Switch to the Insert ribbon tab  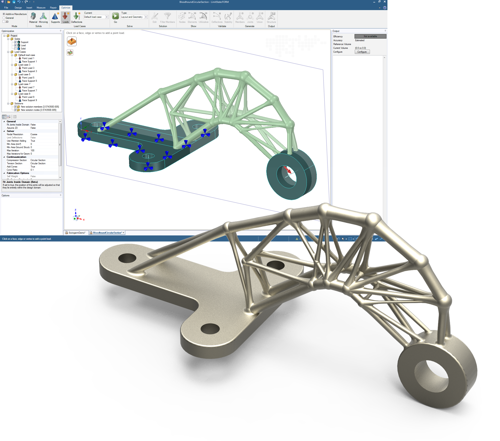[29, 8]
